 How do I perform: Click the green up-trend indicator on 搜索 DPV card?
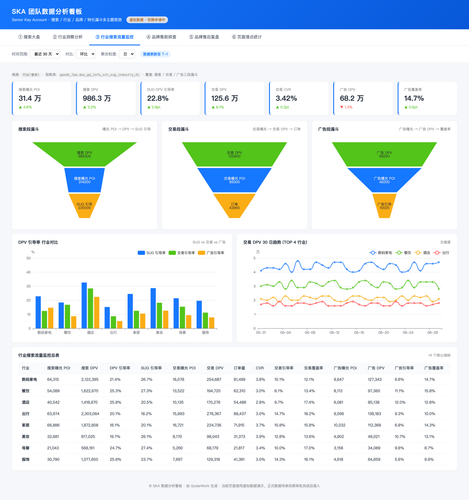(x=89, y=107)
